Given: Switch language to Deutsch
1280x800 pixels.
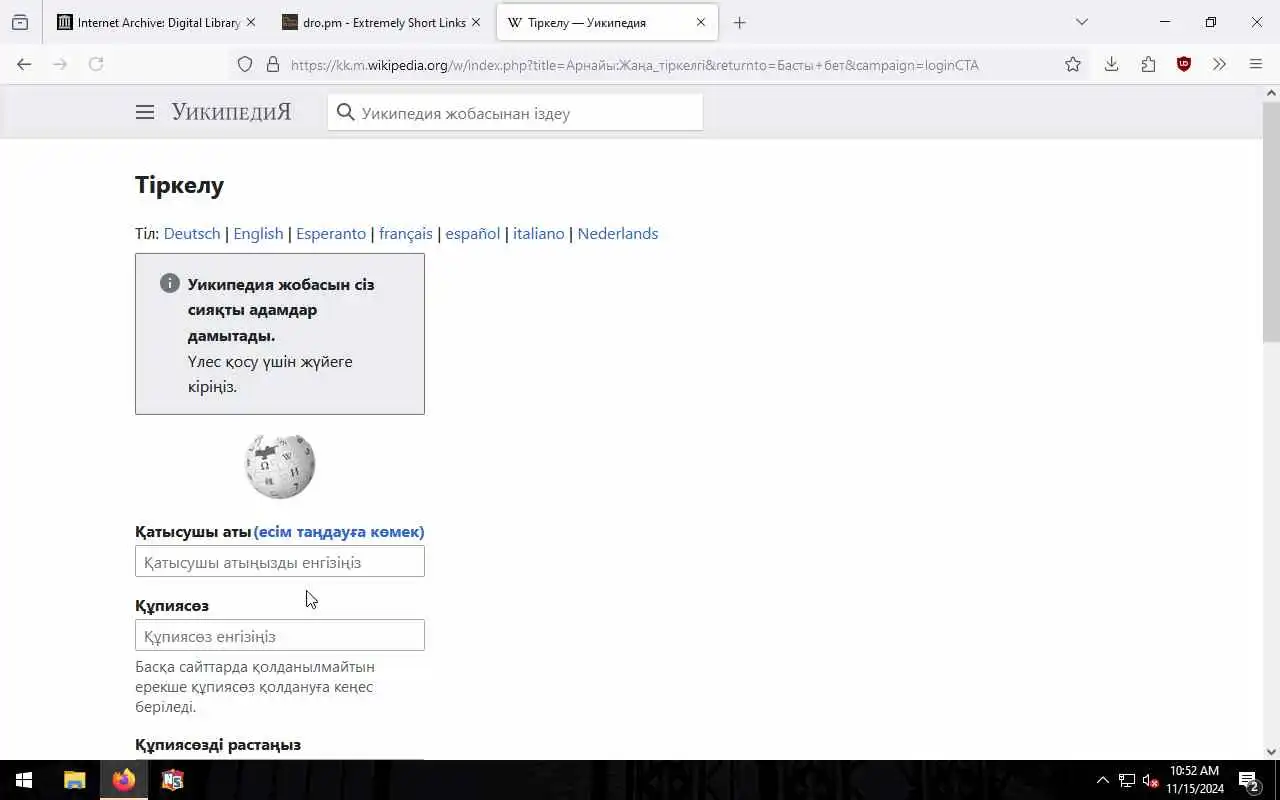Looking at the screenshot, I should point(192,233).
